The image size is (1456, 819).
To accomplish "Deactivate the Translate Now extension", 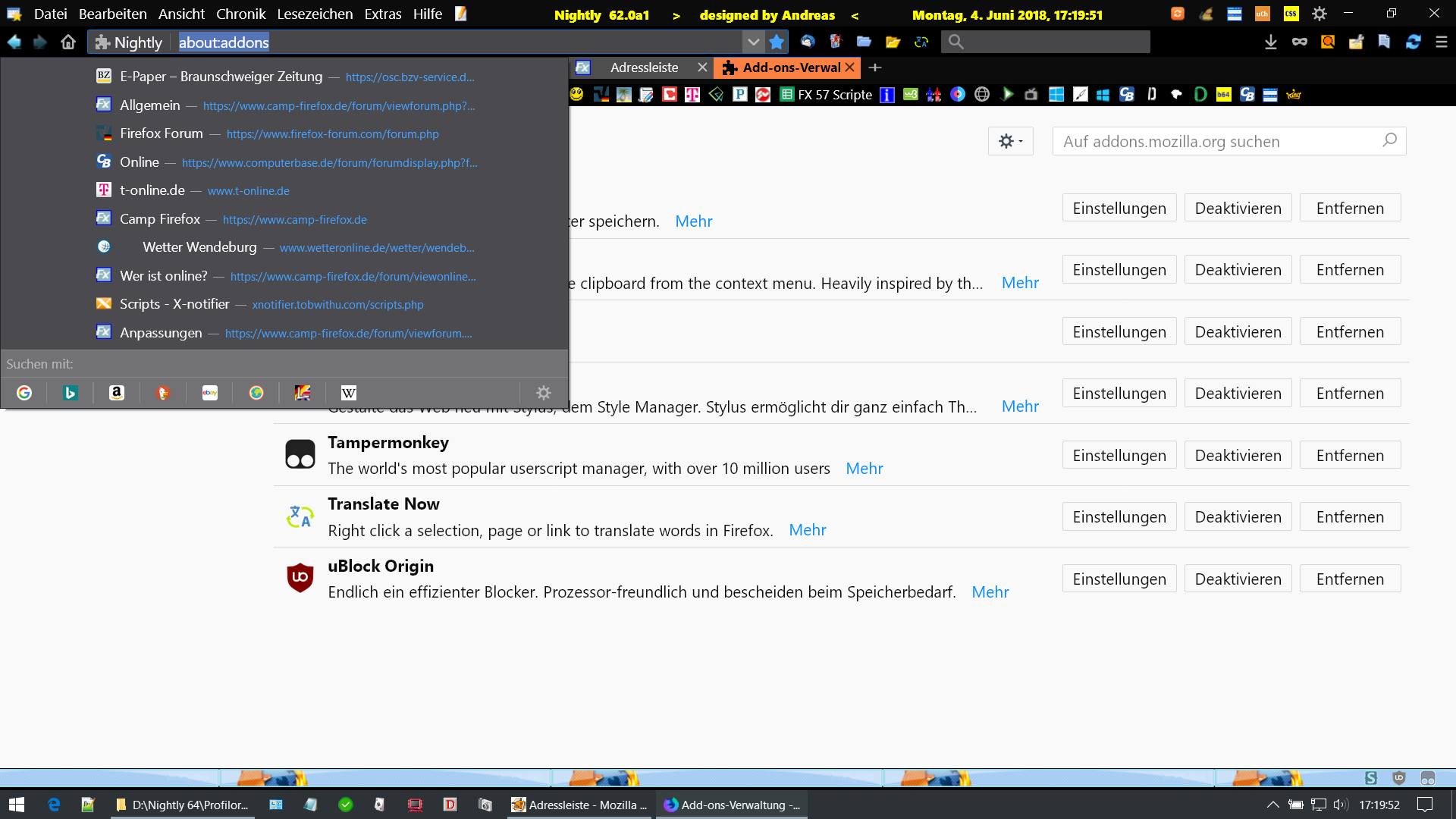I will pyautogui.click(x=1238, y=517).
